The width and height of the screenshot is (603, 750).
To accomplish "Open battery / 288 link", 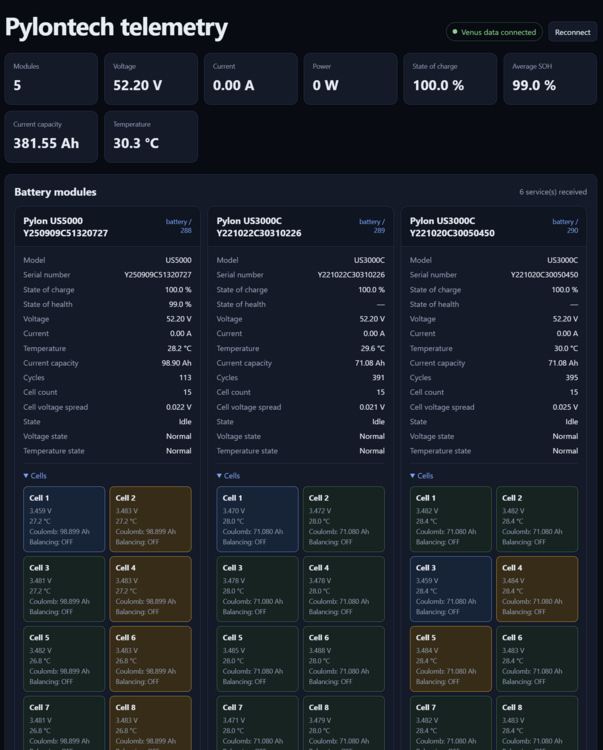I will tap(178, 226).
